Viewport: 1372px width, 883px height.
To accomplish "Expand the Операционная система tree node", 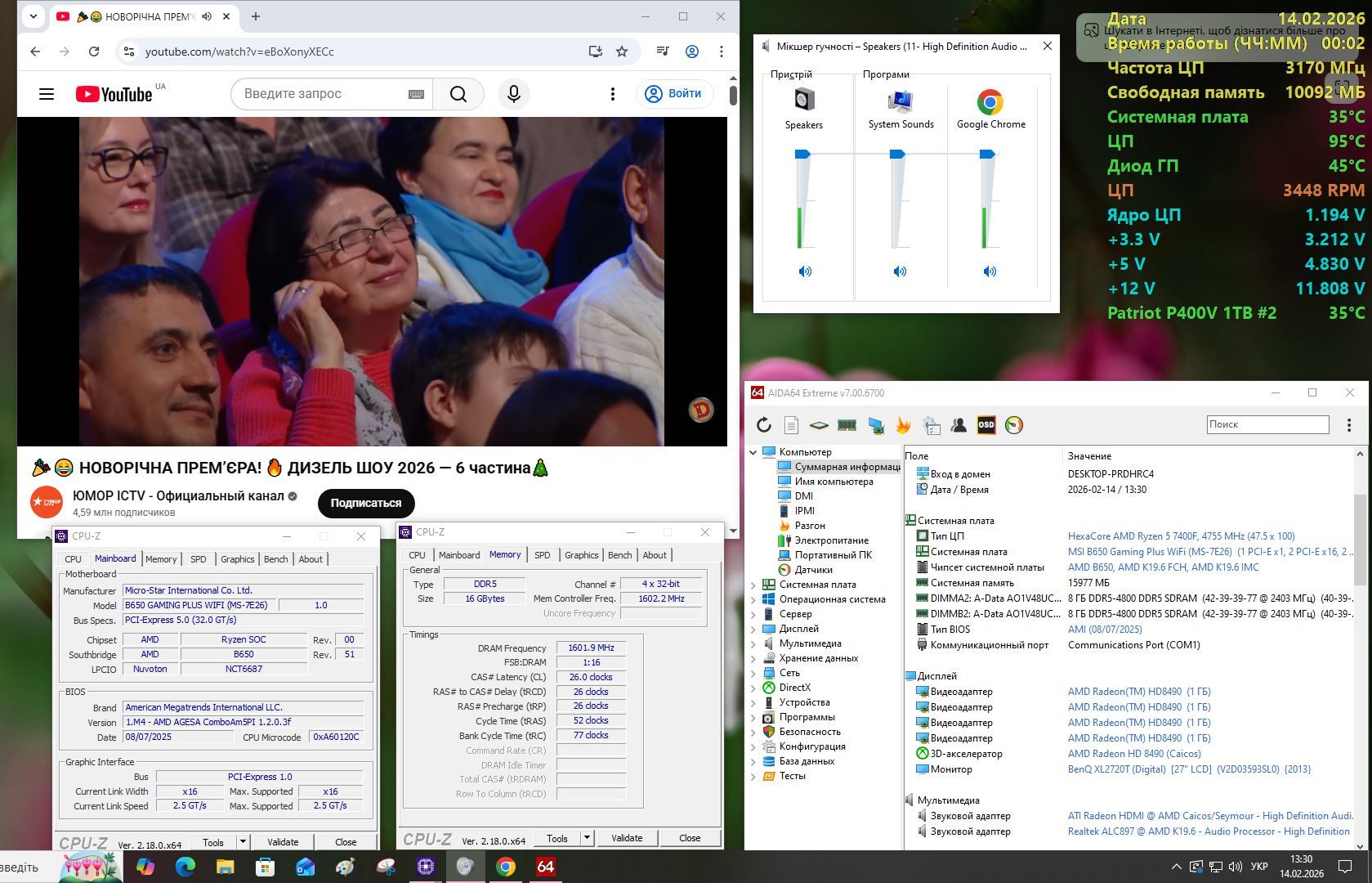I will point(753,599).
